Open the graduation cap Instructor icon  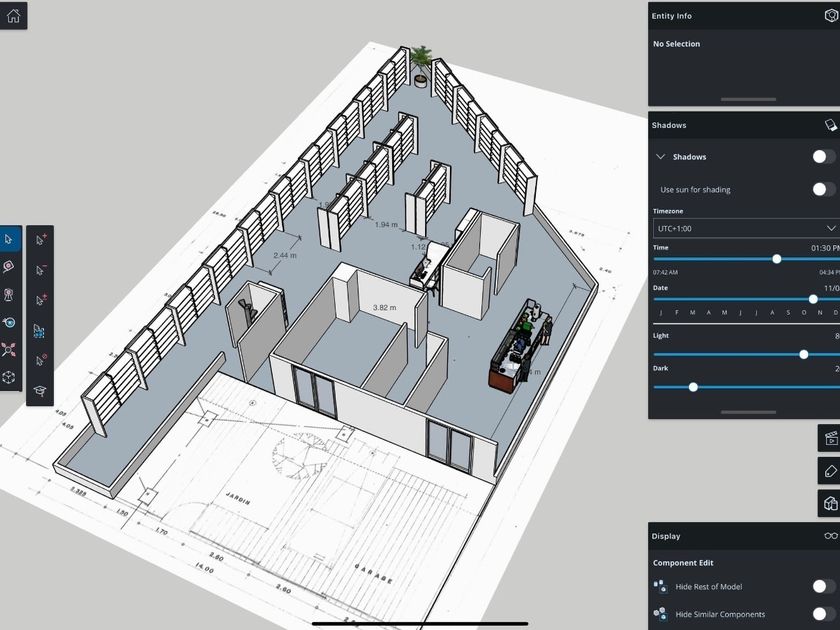(40, 390)
